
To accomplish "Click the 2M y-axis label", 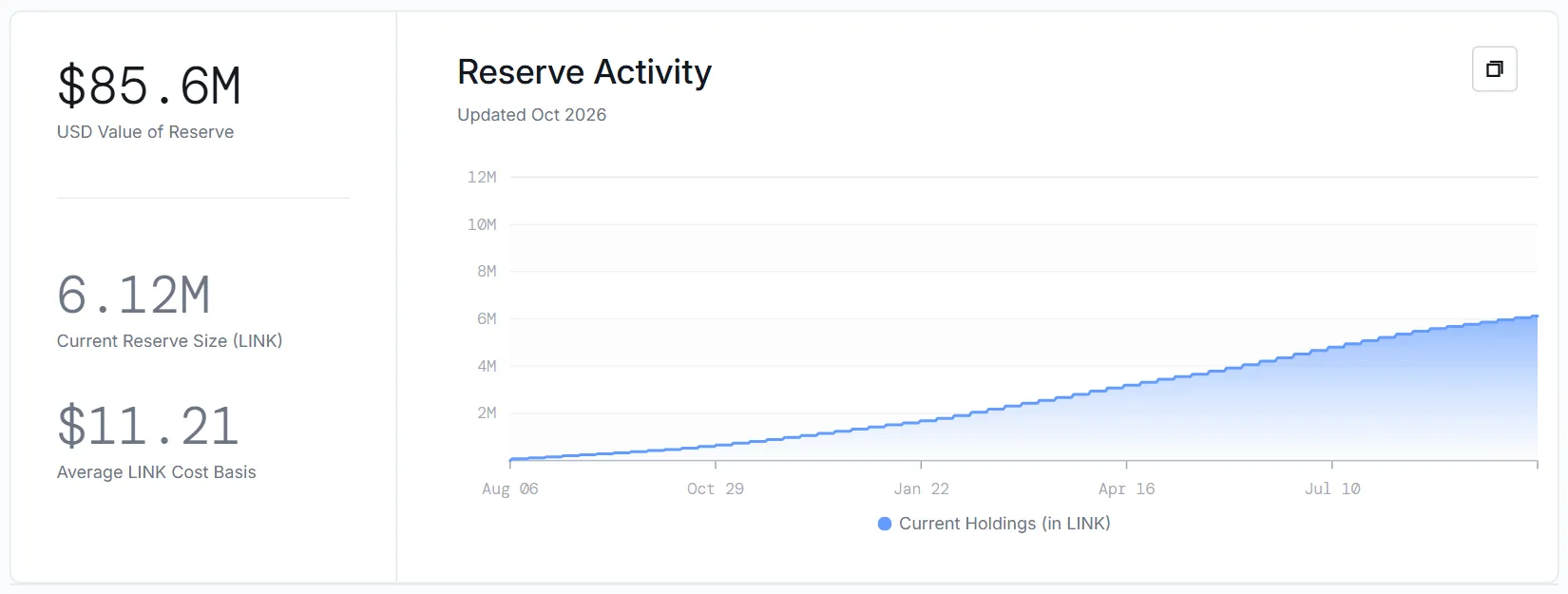I will click(x=487, y=413).
